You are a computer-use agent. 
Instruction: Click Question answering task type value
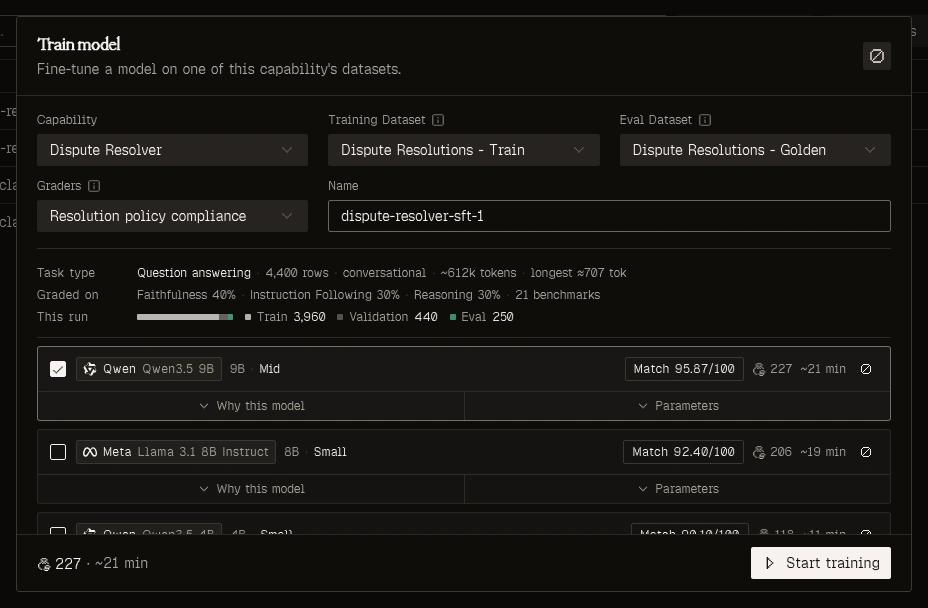(194, 273)
